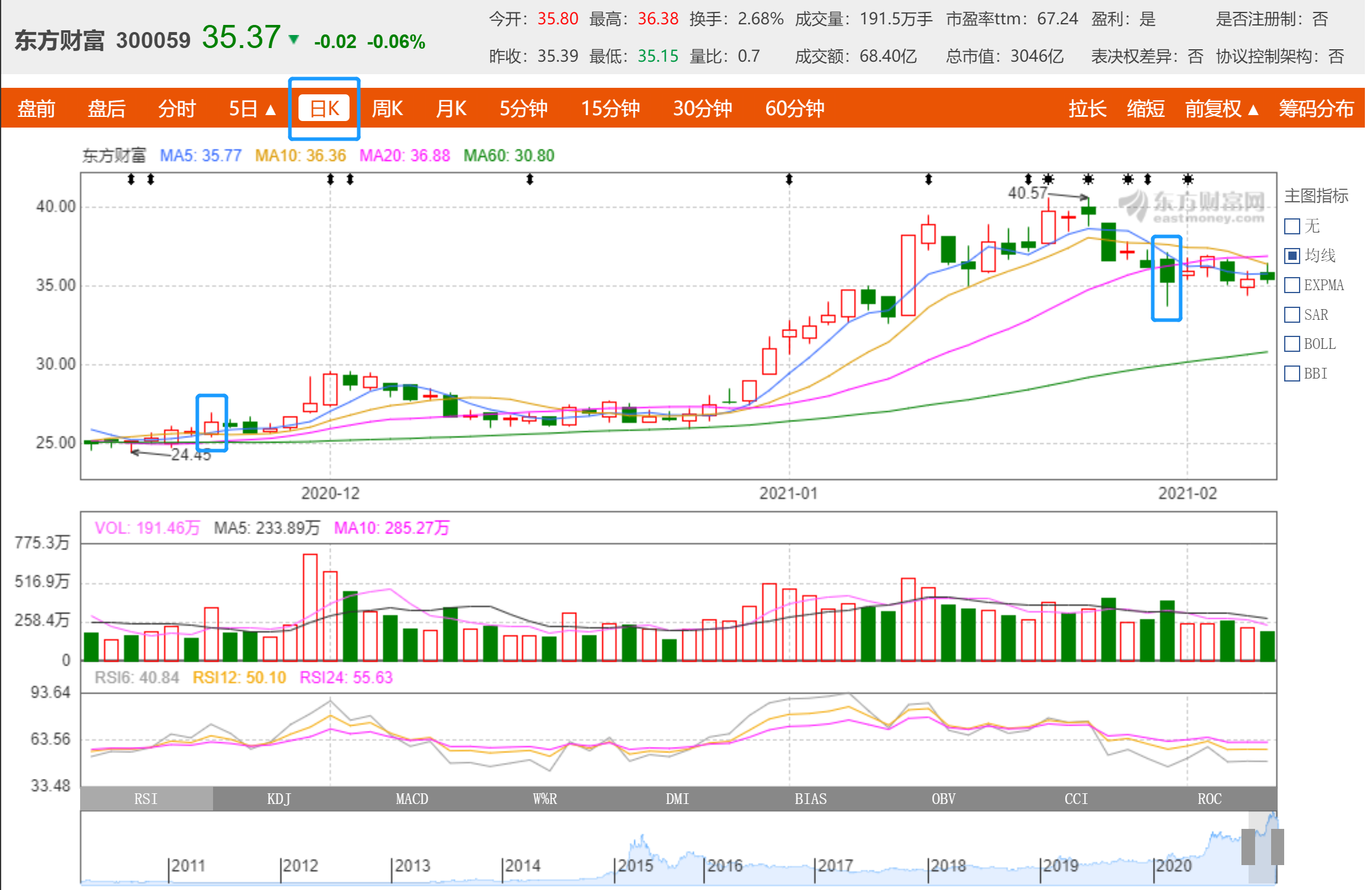Select the DMI indicator tab

click(x=678, y=799)
